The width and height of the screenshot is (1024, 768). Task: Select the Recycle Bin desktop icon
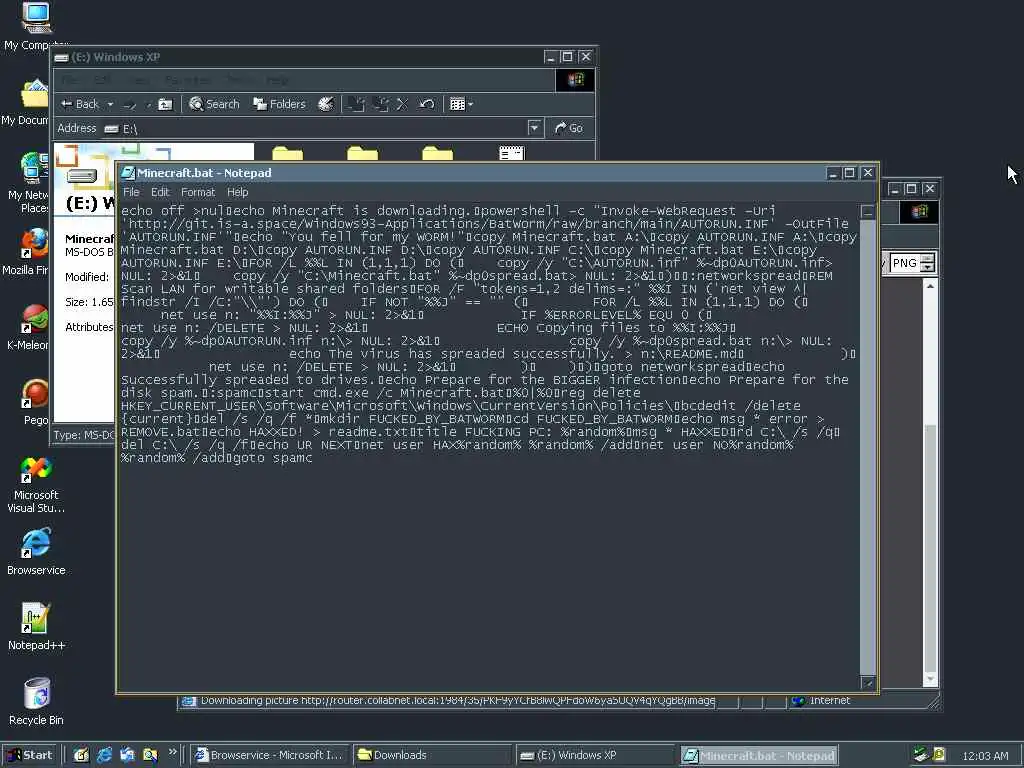click(x=36, y=702)
